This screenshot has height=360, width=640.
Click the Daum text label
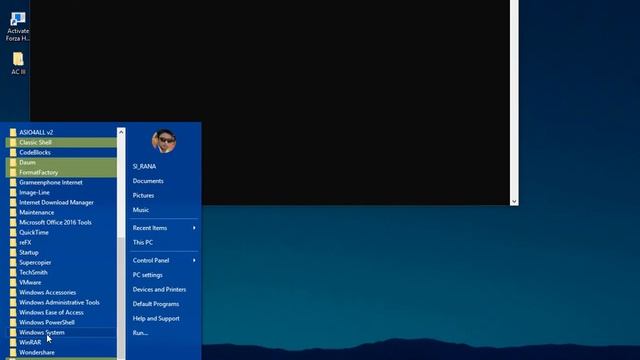[27, 162]
